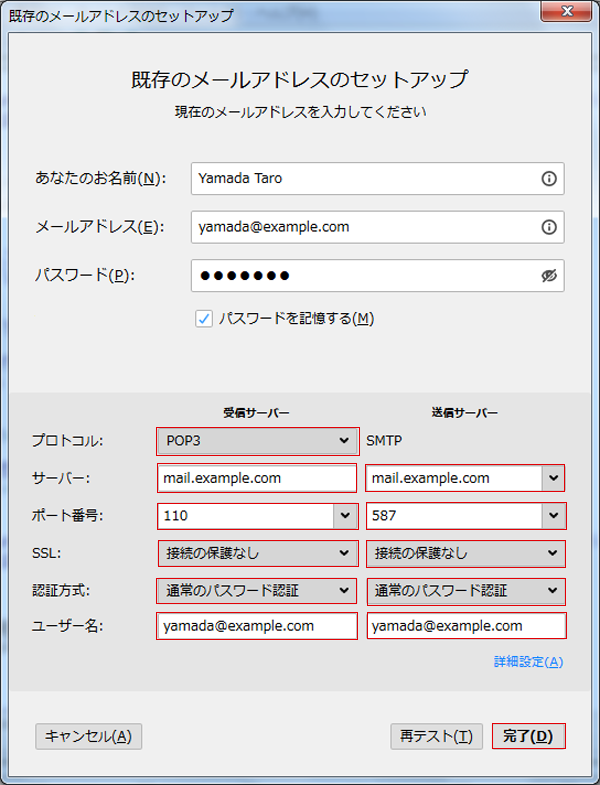The width and height of the screenshot is (600, 785).
Task: Open the outgoing port 587 dropdown
Action: (553, 516)
